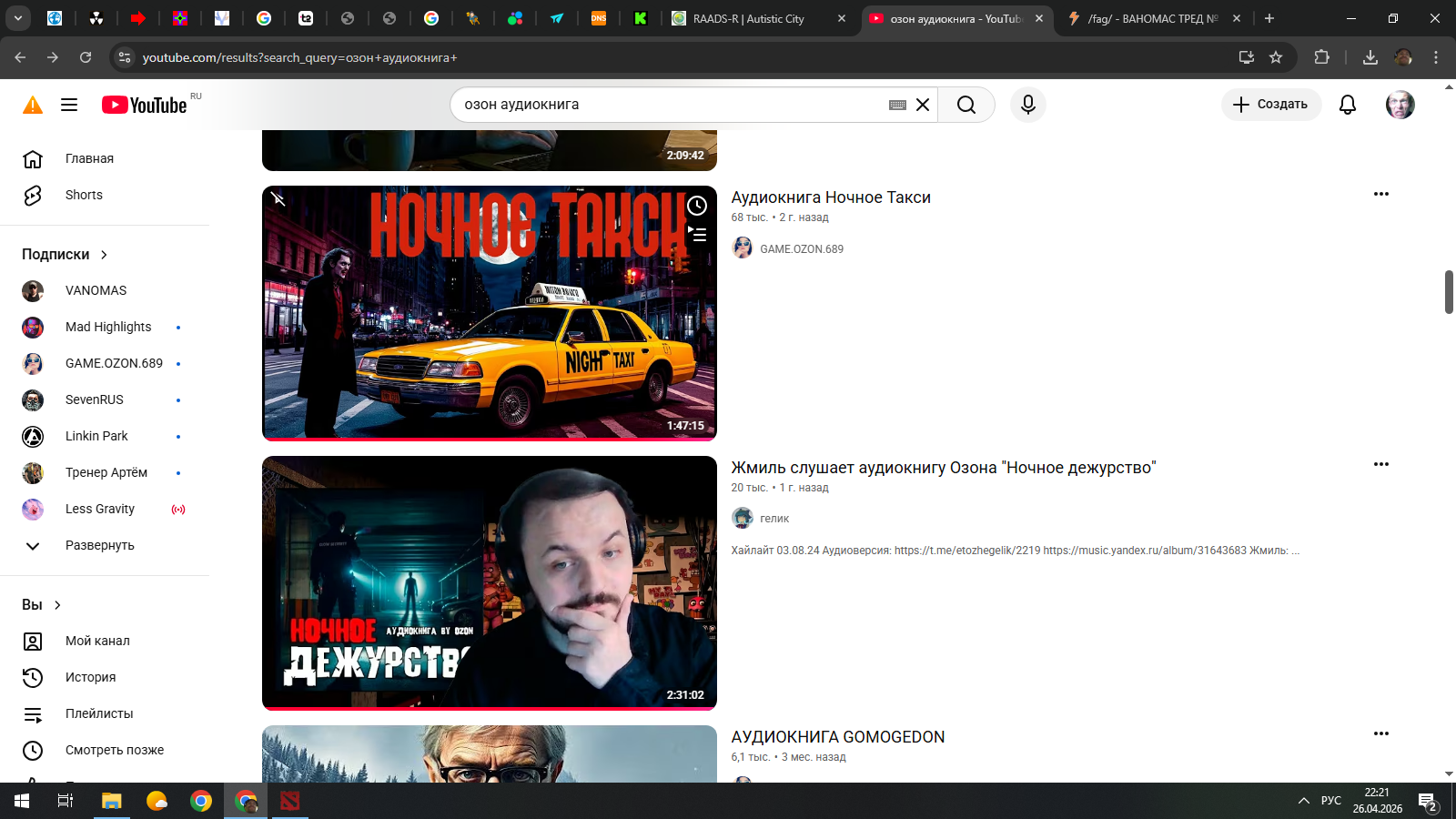
Task: Open a new browser tab
Action: (1269, 18)
